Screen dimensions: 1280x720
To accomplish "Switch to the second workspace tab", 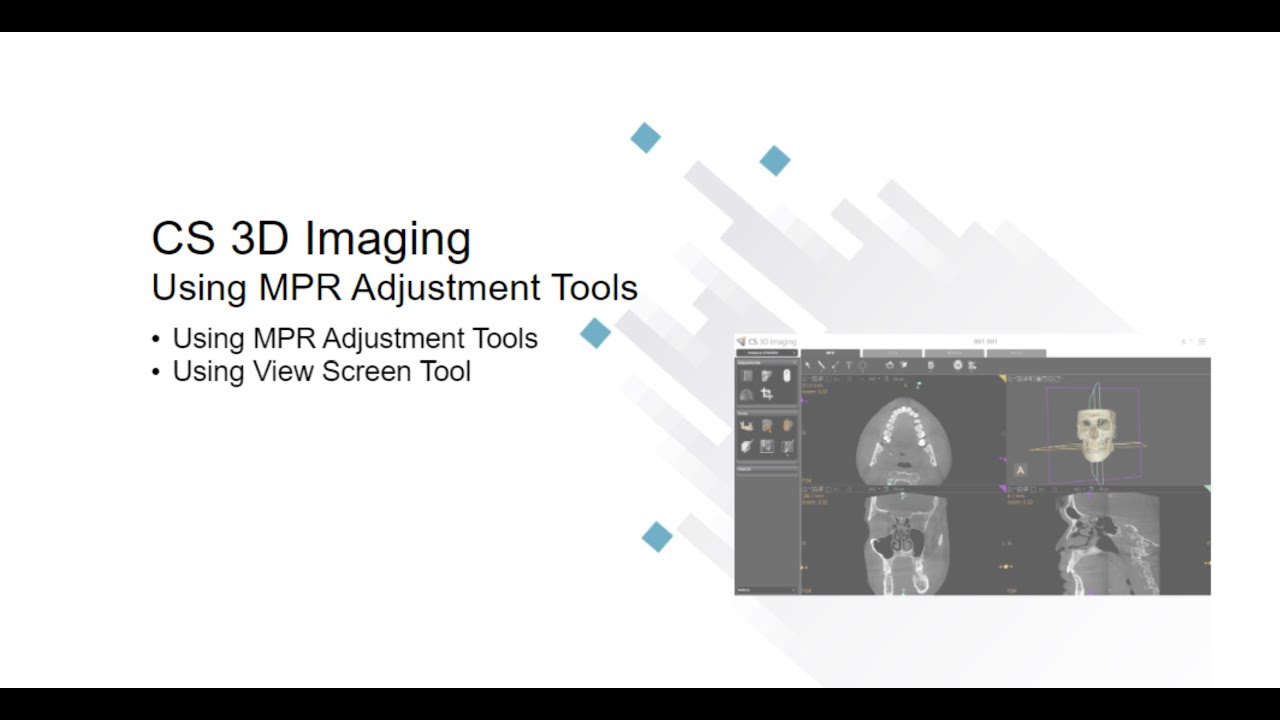I will [892, 353].
